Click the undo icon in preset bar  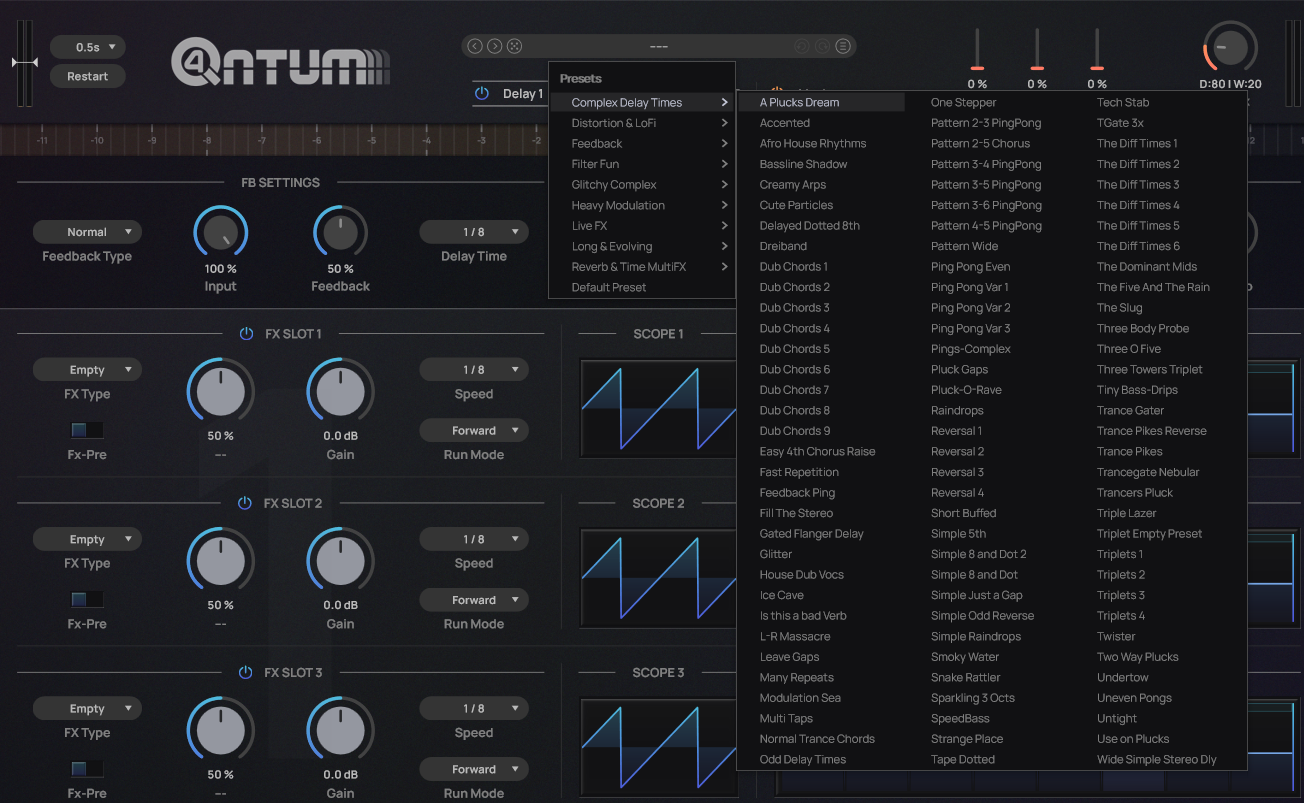click(x=801, y=46)
